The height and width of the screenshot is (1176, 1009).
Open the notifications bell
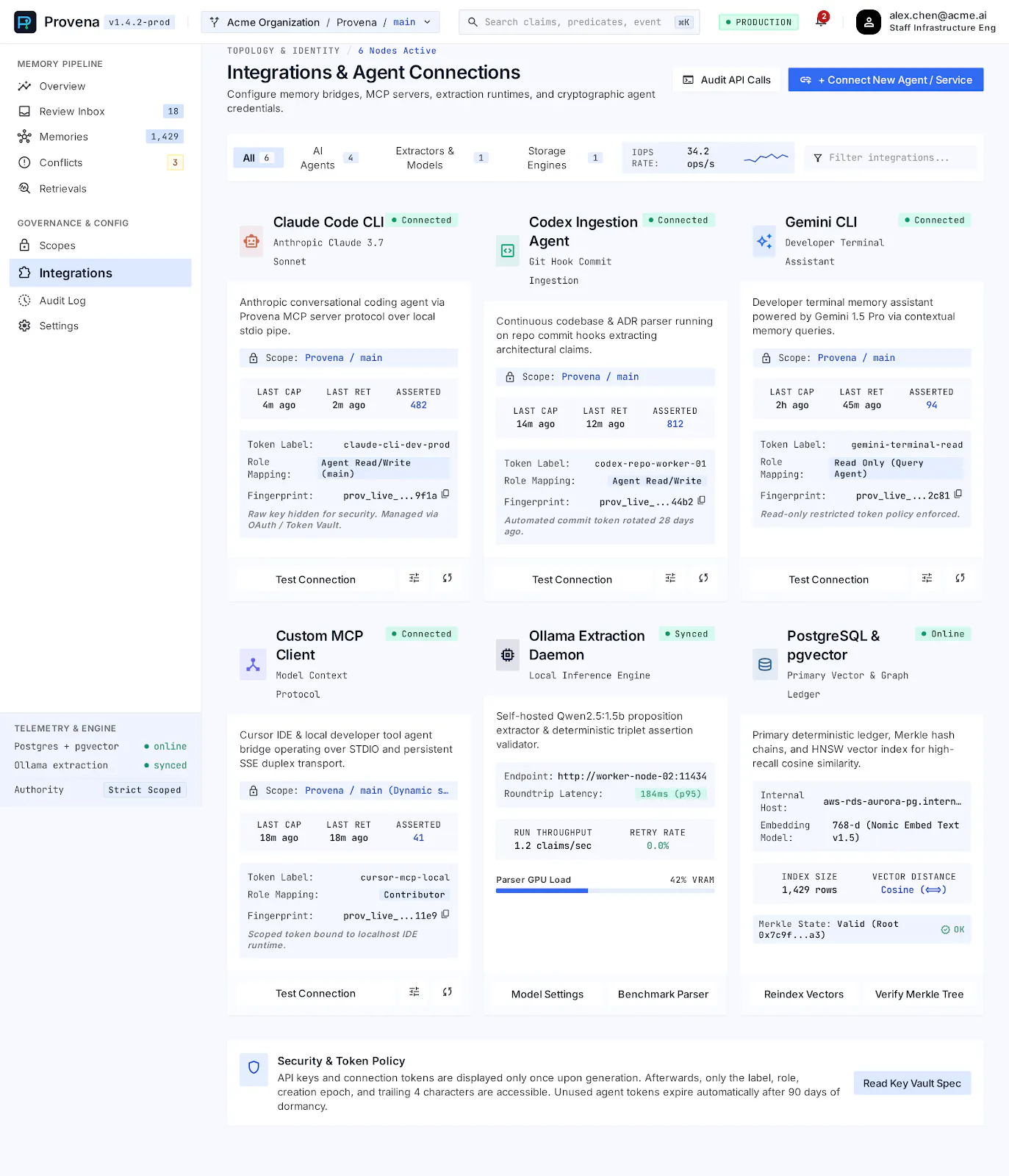[821, 21]
